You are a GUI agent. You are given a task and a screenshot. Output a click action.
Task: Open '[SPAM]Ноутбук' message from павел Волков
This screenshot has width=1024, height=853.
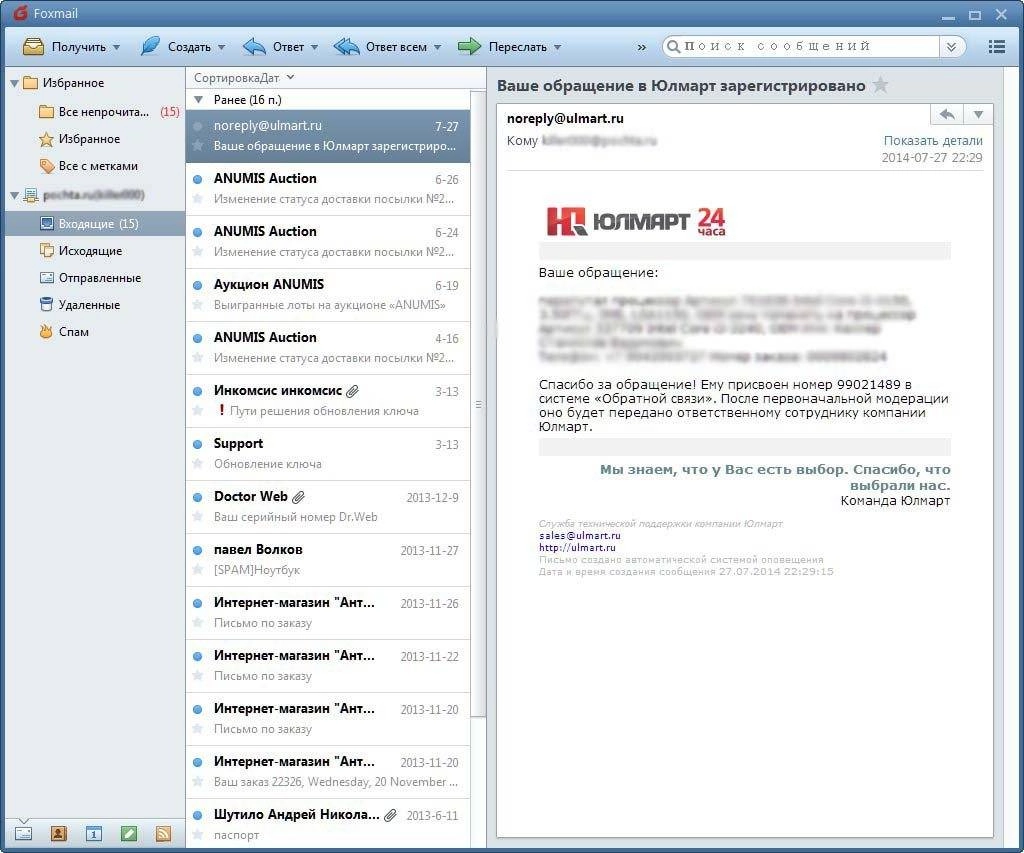pyautogui.click(x=328, y=560)
